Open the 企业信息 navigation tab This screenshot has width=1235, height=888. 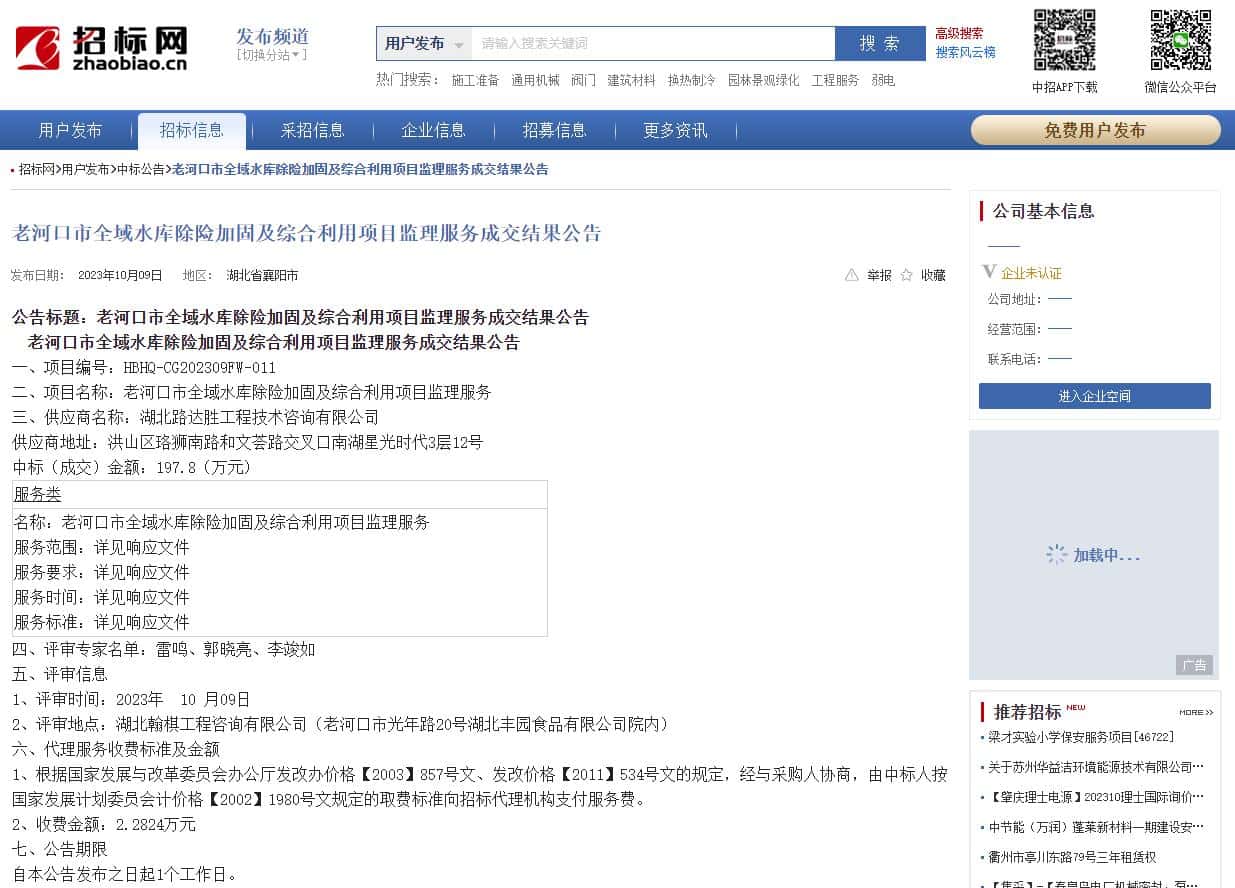pyautogui.click(x=433, y=130)
